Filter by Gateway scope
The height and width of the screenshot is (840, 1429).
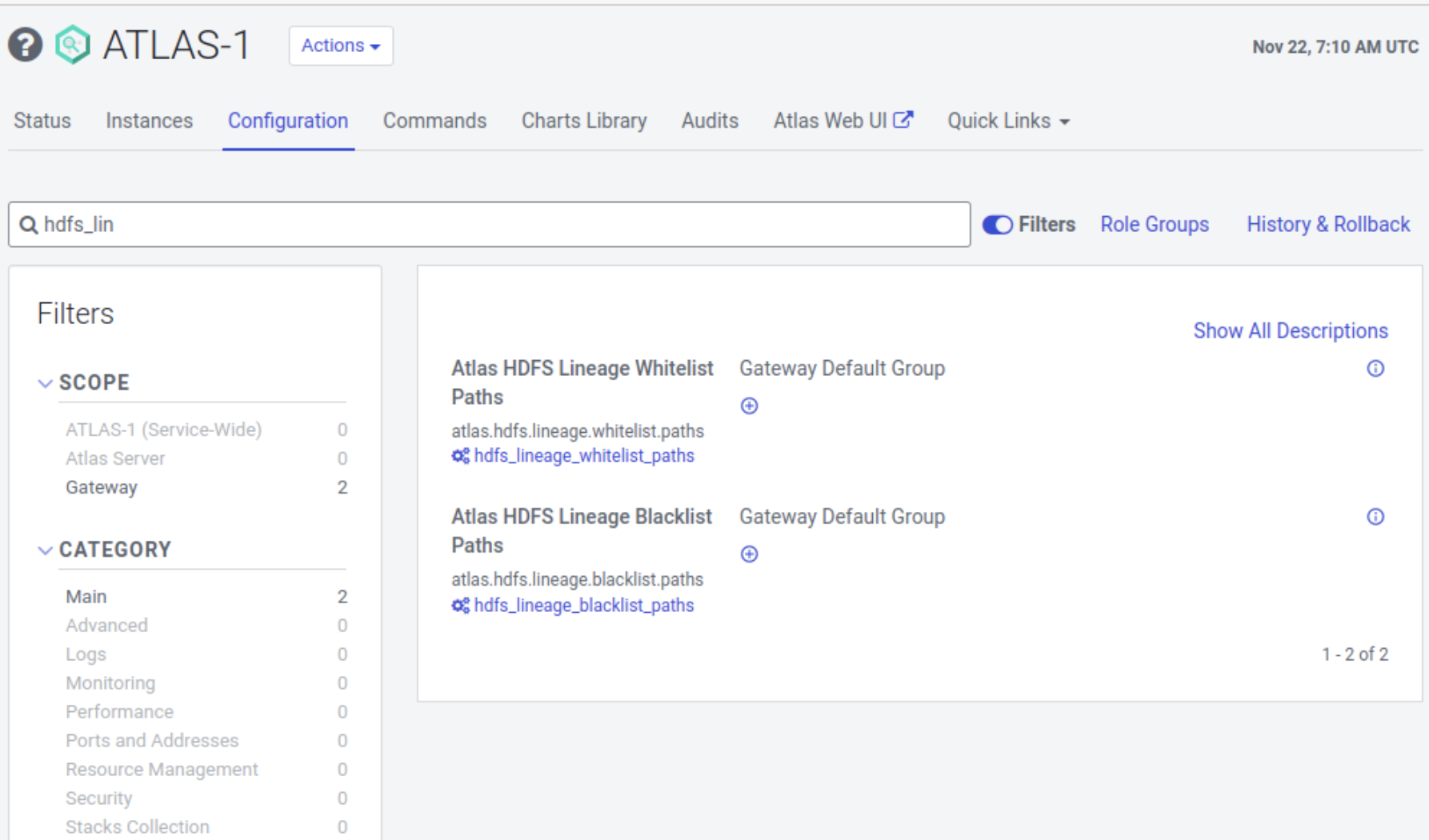pos(102,487)
